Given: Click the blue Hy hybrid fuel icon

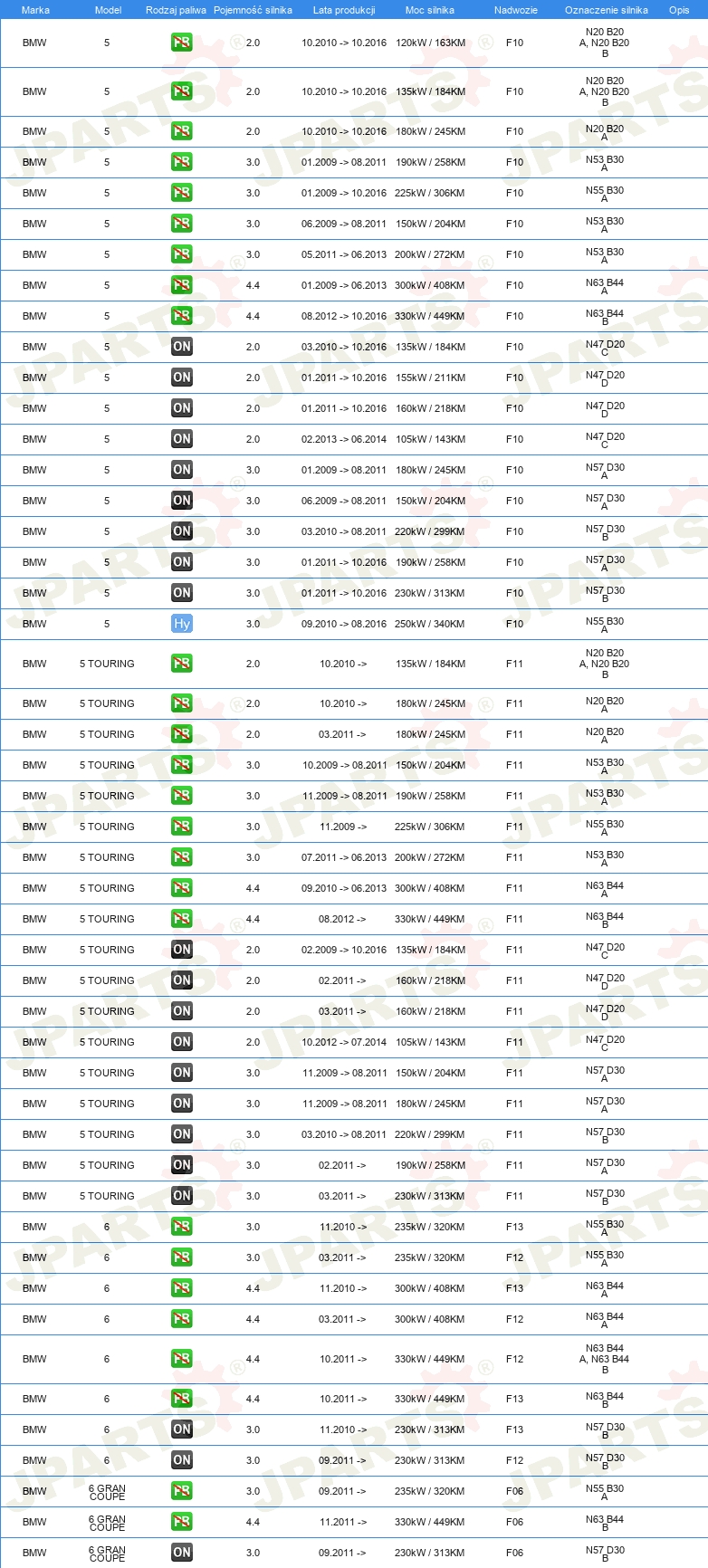Looking at the screenshot, I should 182,624.
